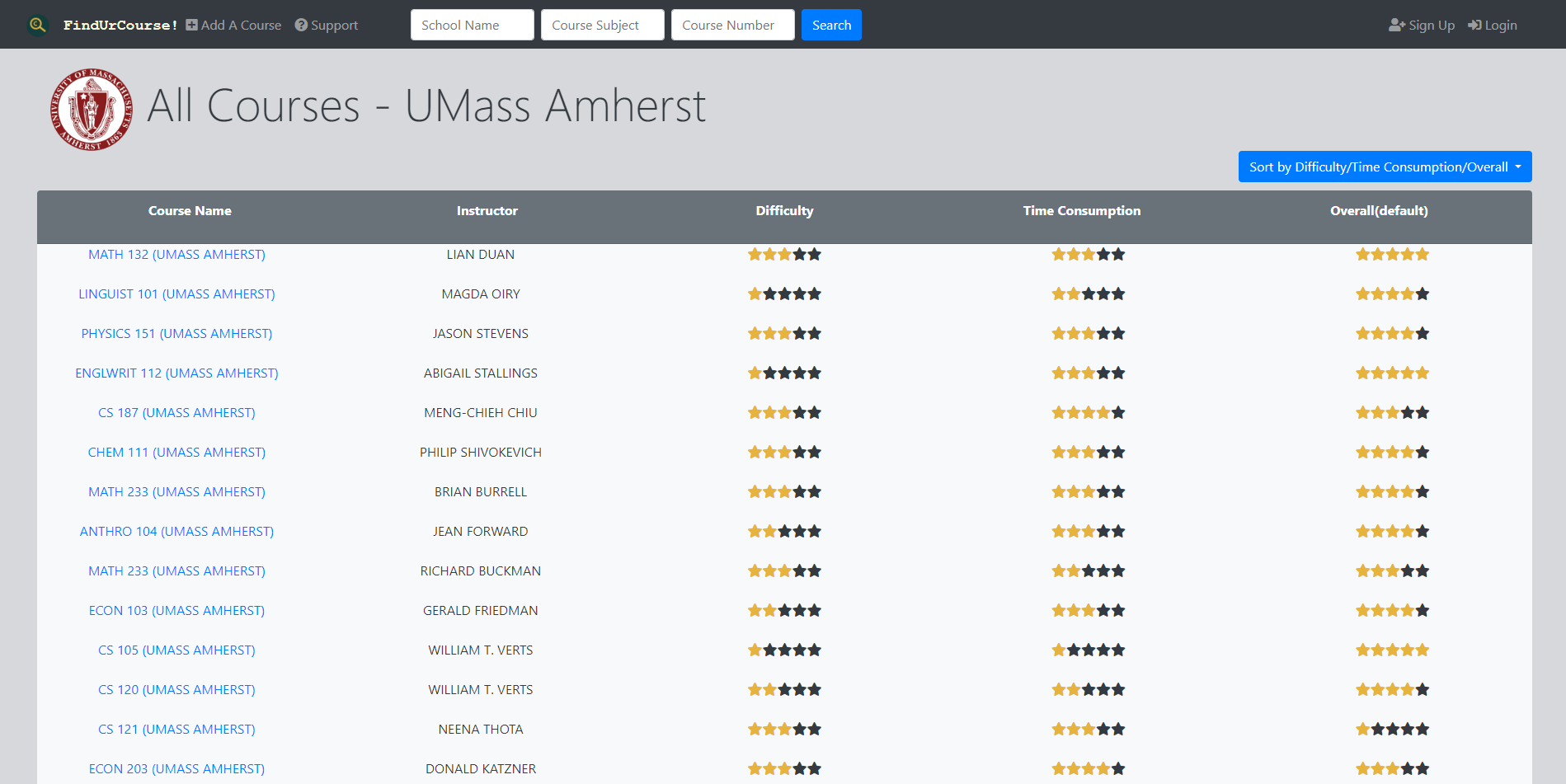Viewport: 1566px width, 784px height.
Task: Open ECON 203 (UMASS AMHERST) course link
Action: [x=176, y=769]
